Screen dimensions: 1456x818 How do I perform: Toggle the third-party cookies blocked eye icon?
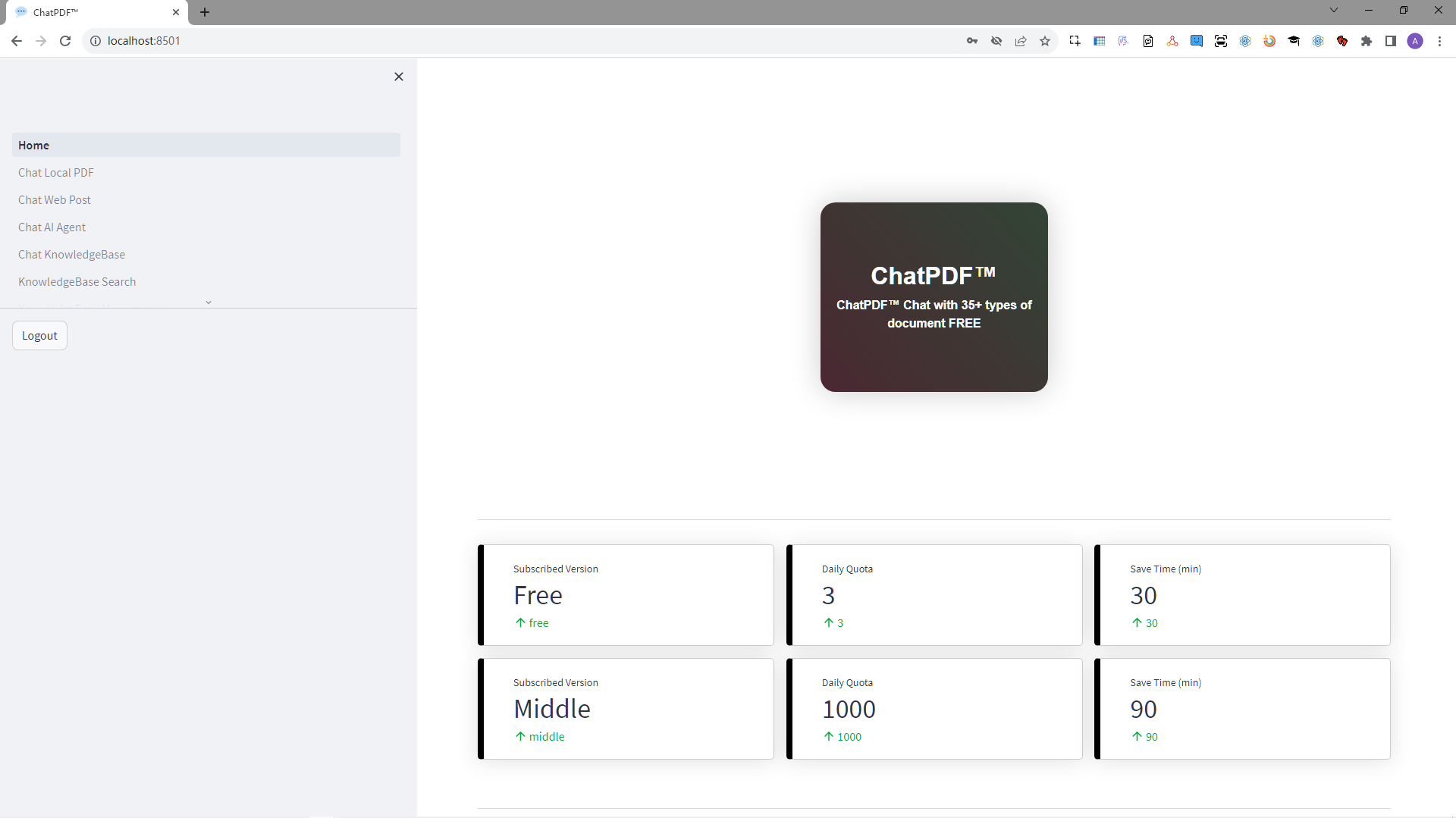coord(996,41)
